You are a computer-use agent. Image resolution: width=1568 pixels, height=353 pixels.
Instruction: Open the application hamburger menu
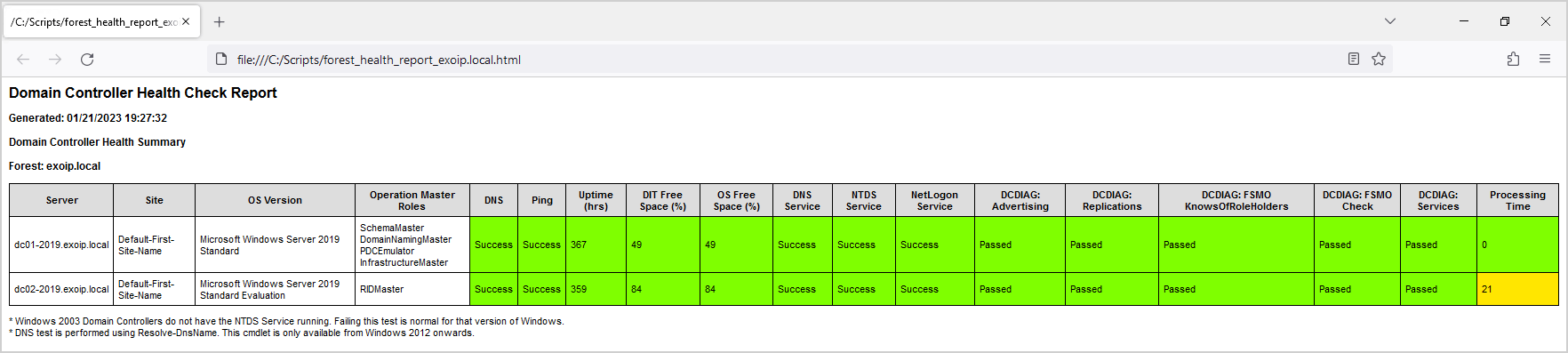(1545, 59)
